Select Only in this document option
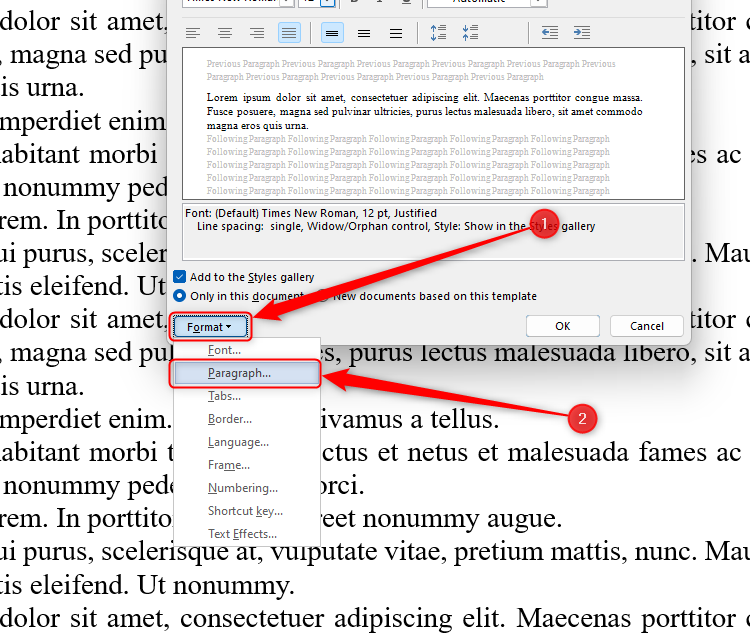Viewport: 750px width, 636px height. click(180, 296)
